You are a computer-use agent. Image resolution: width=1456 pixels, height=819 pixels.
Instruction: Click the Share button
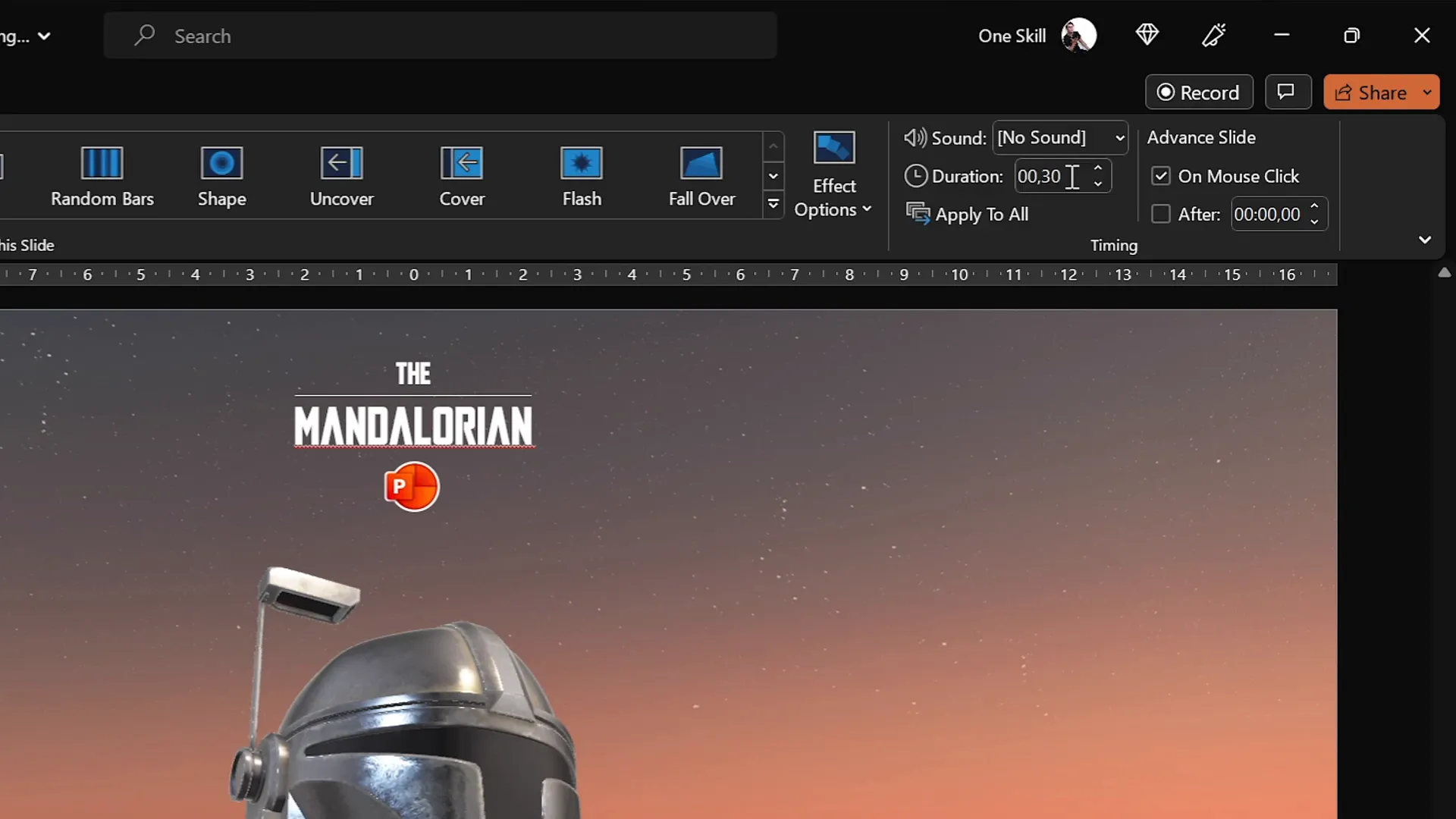pyautogui.click(x=1371, y=93)
